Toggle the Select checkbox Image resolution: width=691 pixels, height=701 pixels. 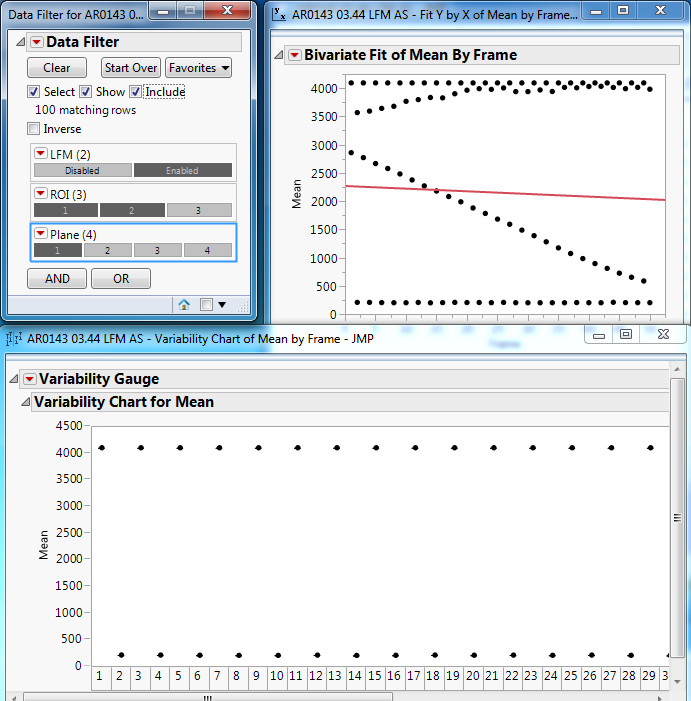(x=34, y=92)
